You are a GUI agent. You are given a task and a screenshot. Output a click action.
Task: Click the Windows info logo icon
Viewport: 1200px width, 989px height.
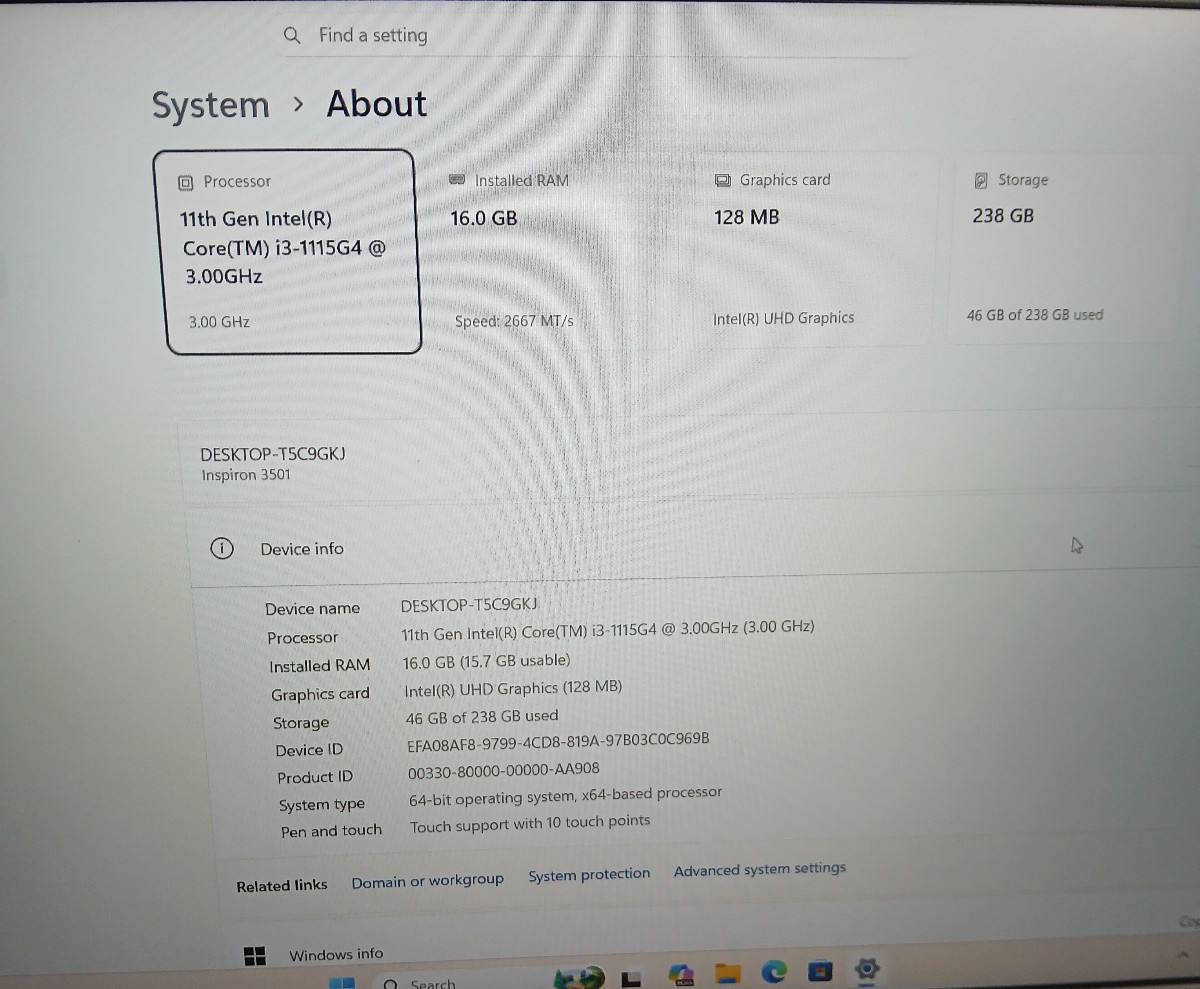coord(255,955)
